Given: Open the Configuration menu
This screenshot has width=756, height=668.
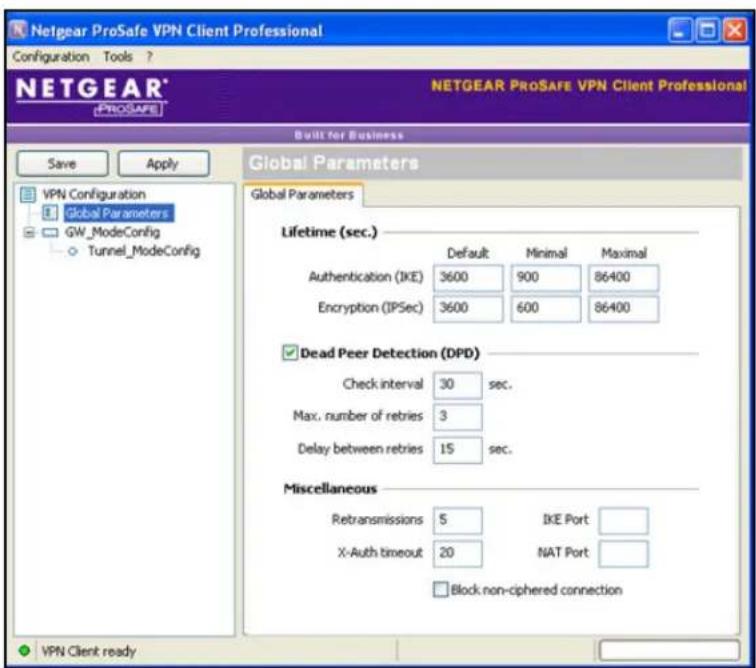Looking at the screenshot, I should click(51, 57).
